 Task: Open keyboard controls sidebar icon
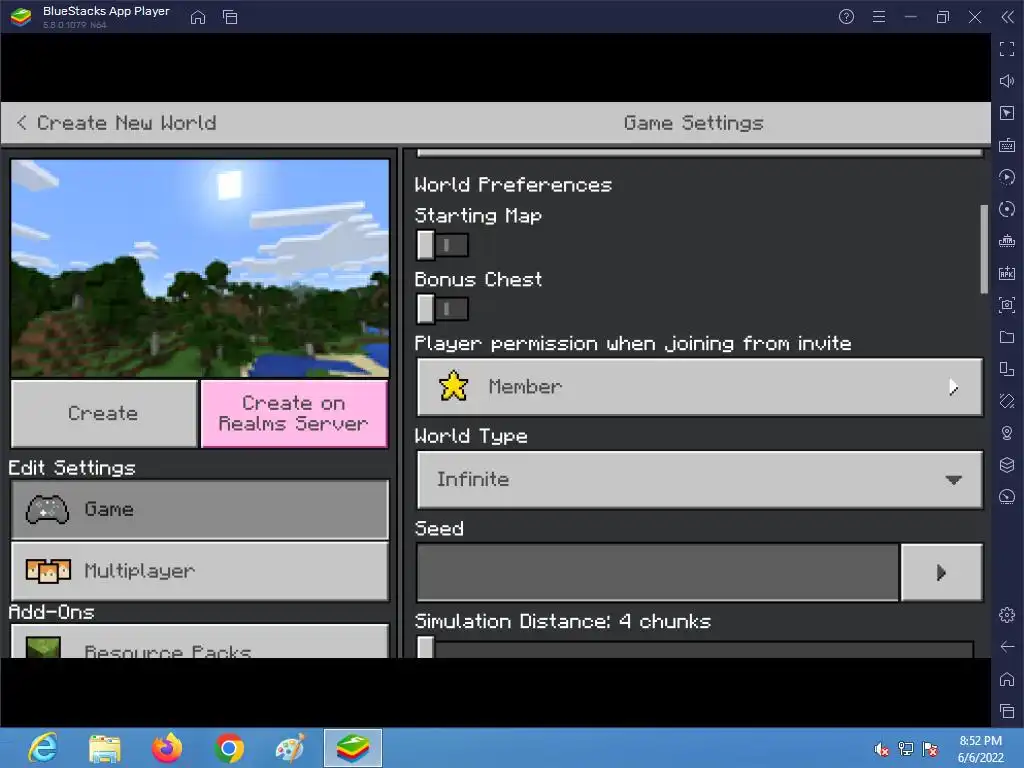coord(1007,145)
